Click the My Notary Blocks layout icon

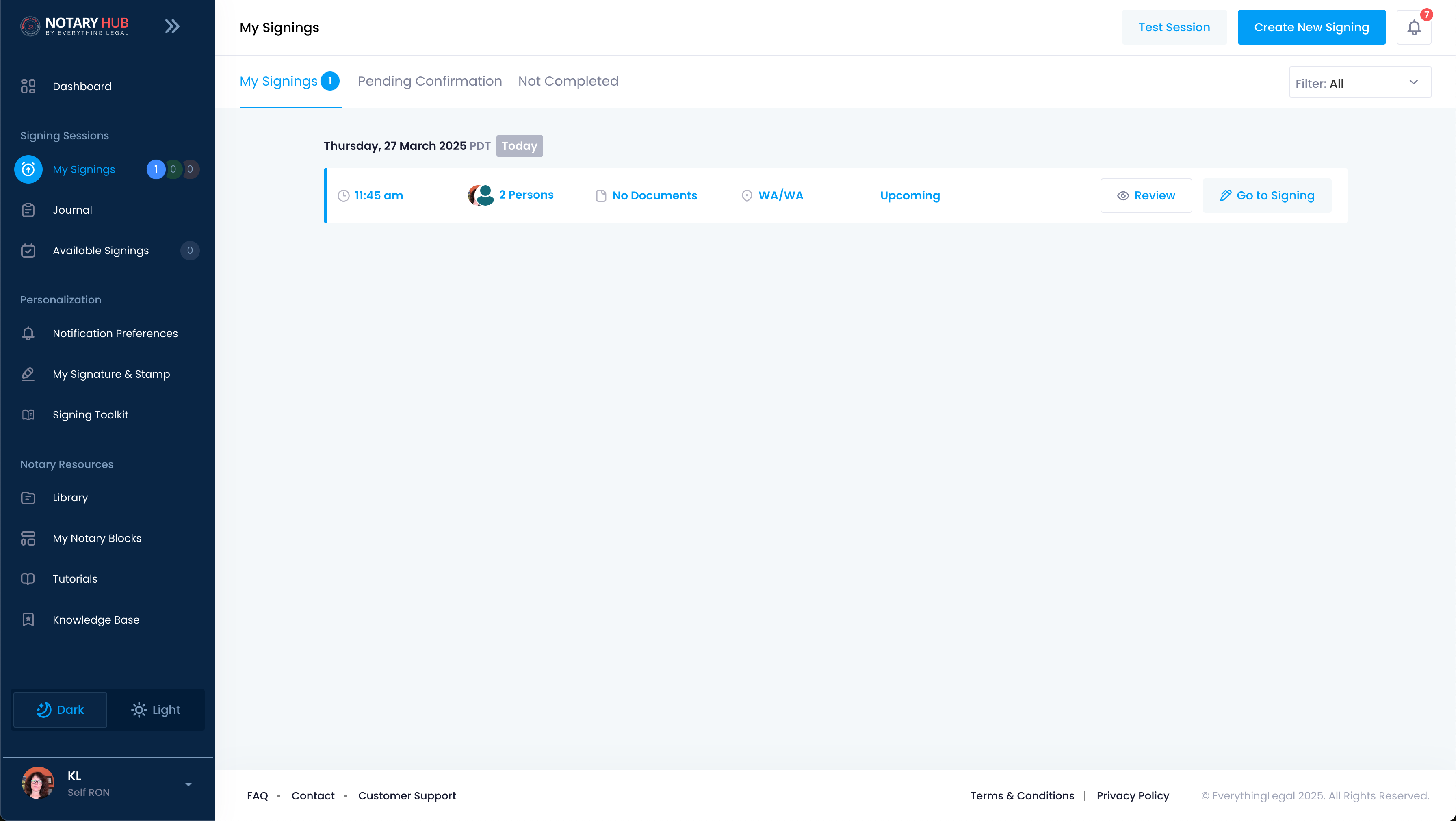28,539
